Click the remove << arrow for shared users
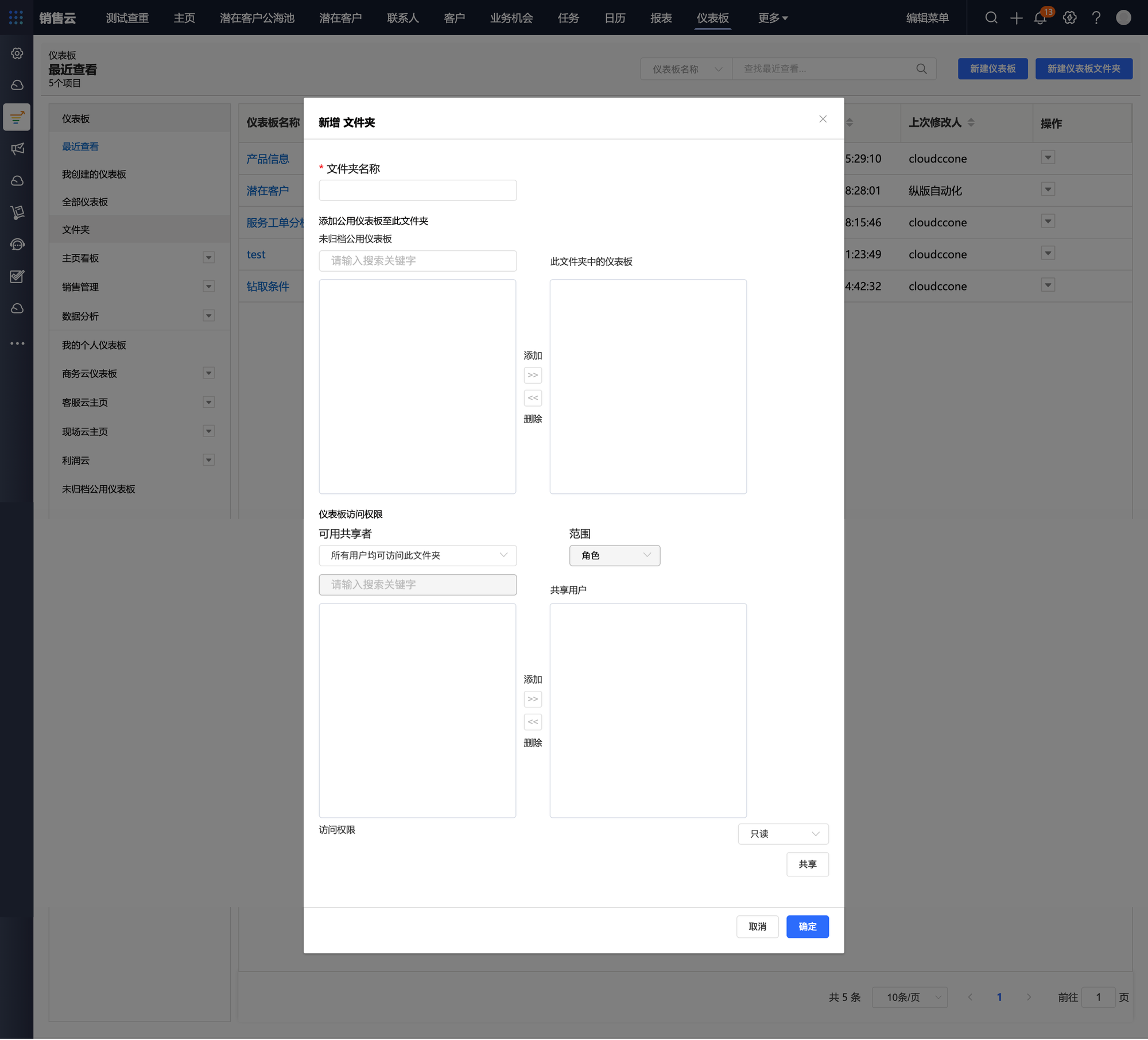The width and height of the screenshot is (1148, 1040). [x=533, y=722]
